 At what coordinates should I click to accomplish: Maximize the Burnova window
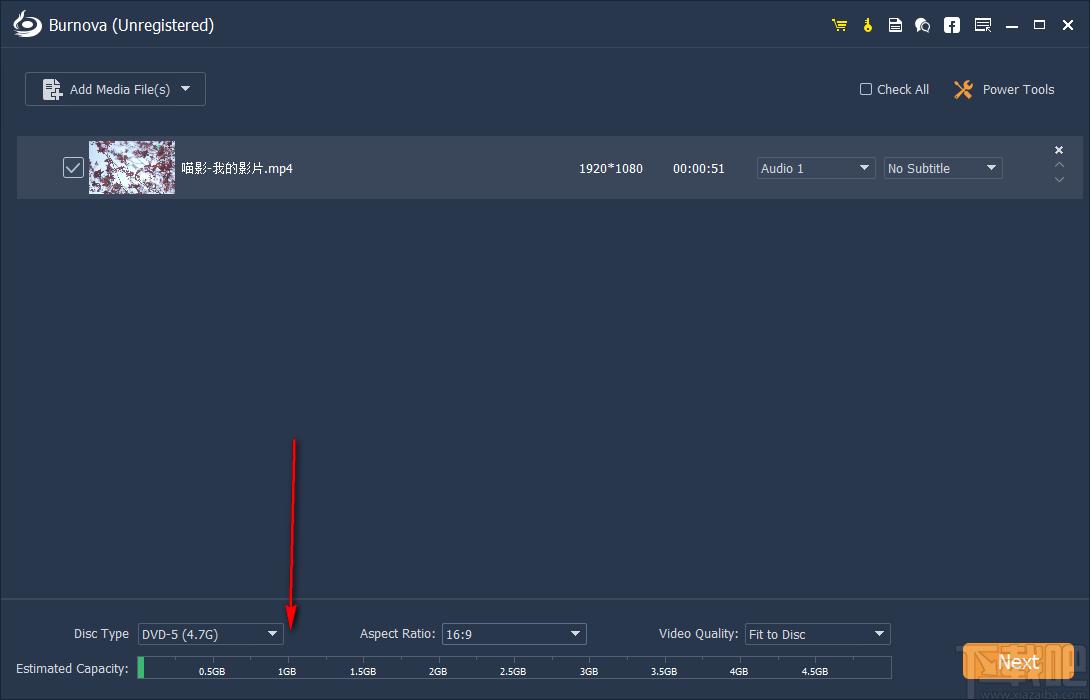coord(1039,25)
